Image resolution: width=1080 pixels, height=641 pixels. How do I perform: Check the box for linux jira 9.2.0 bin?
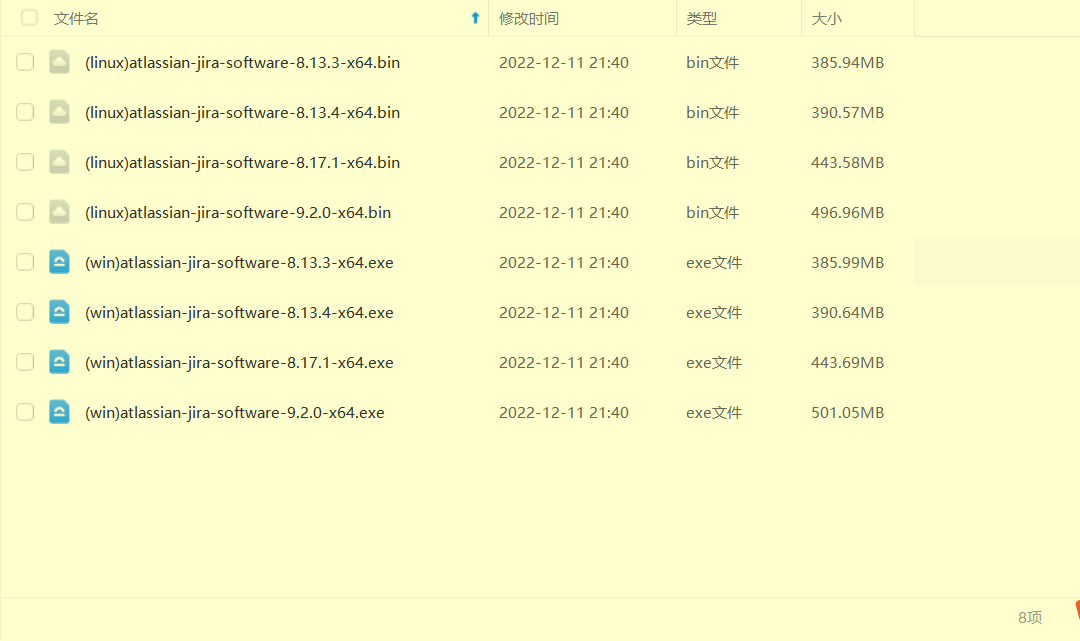25,212
